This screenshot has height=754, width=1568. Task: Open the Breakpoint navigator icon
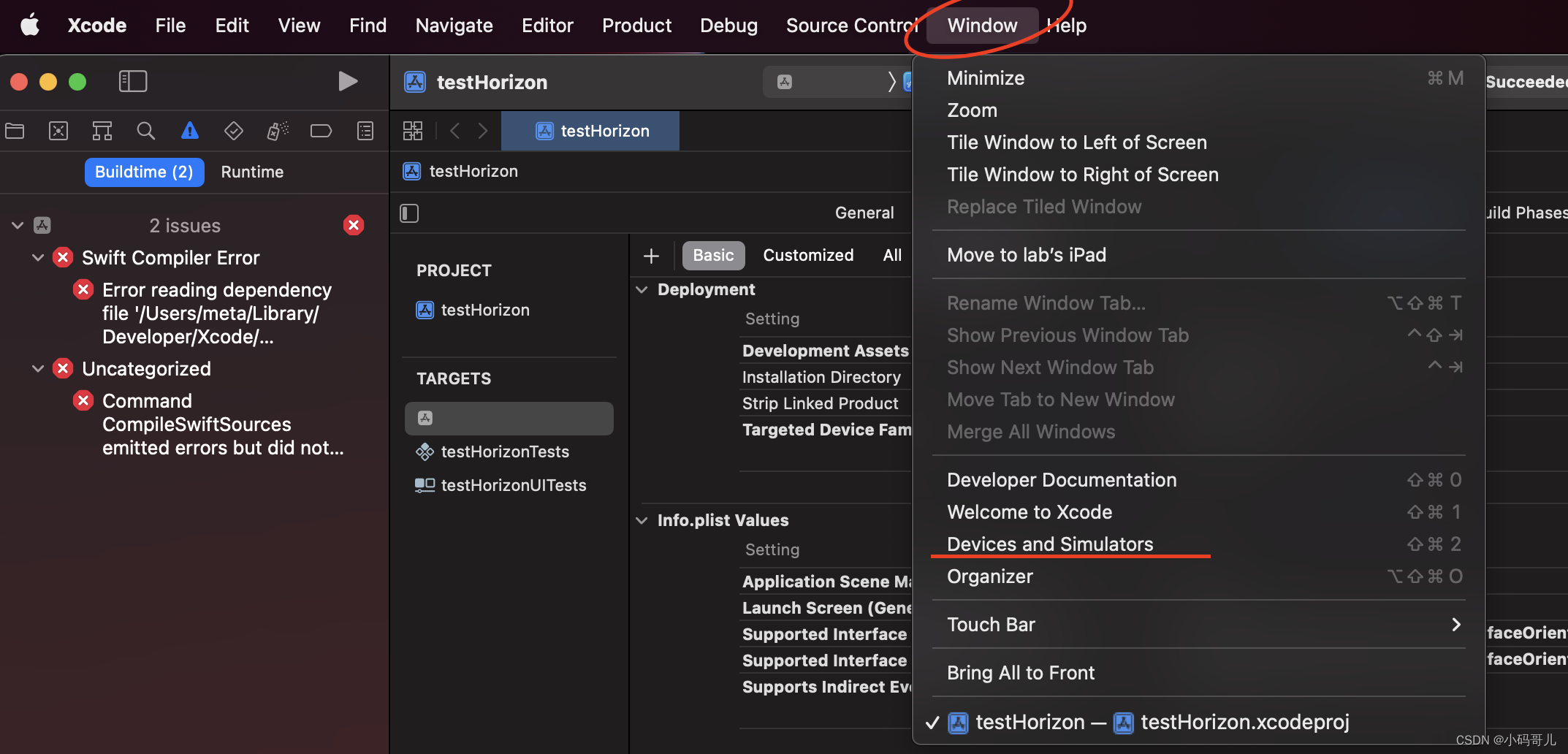[x=321, y=131]
